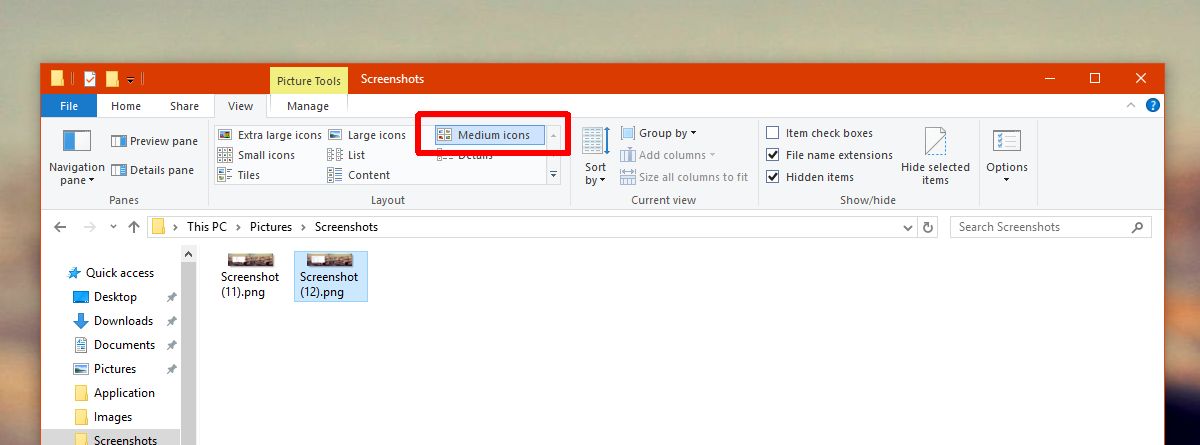
Task: Select Medium icons layout
Action: [x=490, y=135]
